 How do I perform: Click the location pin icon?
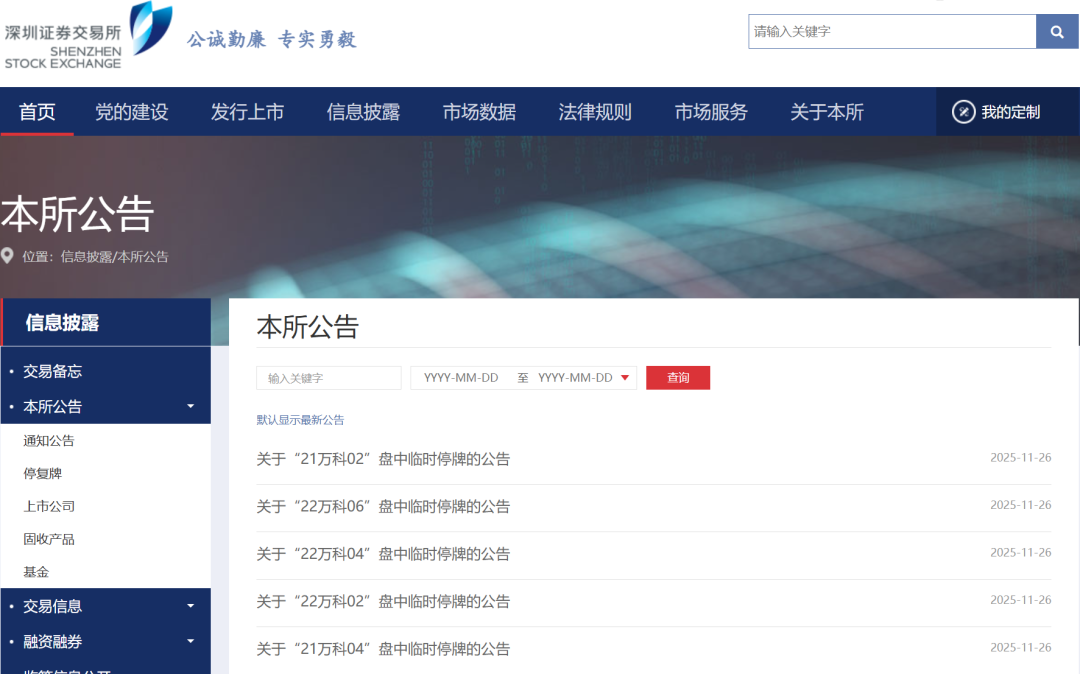coord(8,256)
